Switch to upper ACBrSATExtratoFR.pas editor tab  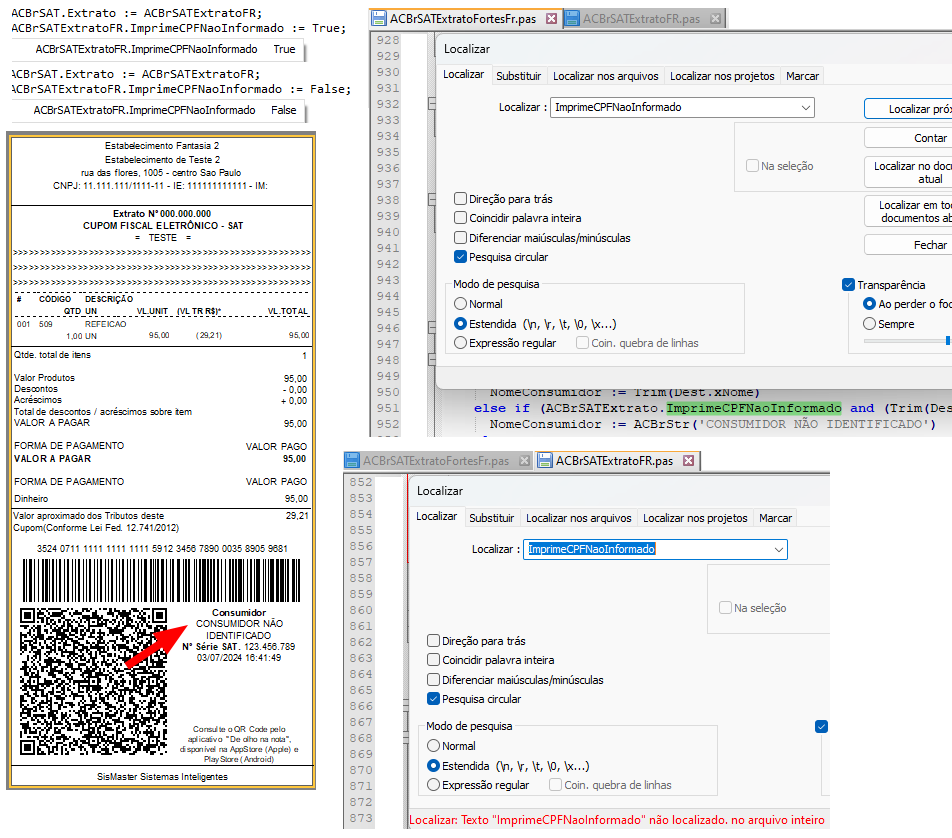point(645,19)
